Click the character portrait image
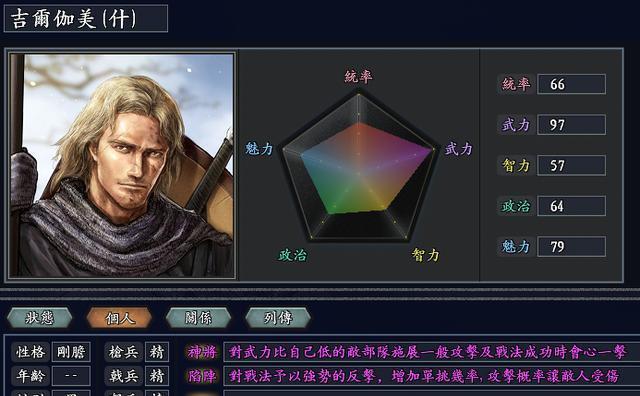The image size is (640, 396). pos(122,165)
